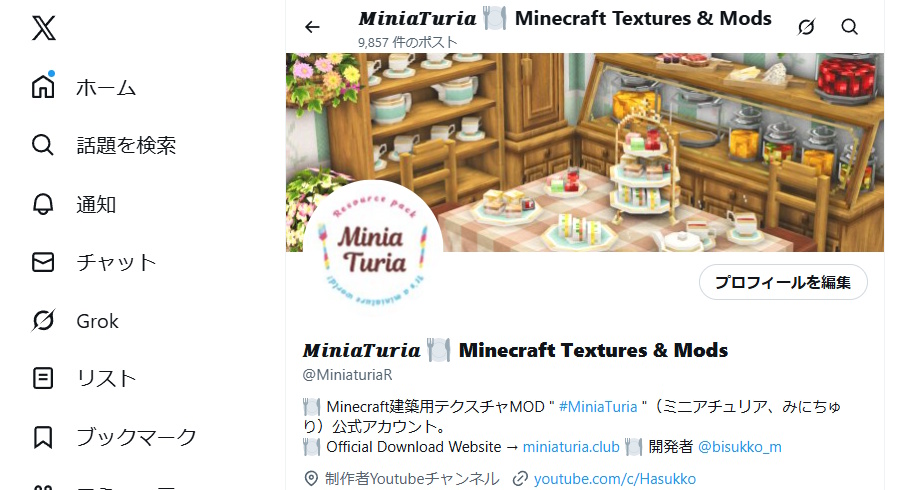900x490 pixels.
Task: View the tea shop banner image
Action: click(585, 152)
